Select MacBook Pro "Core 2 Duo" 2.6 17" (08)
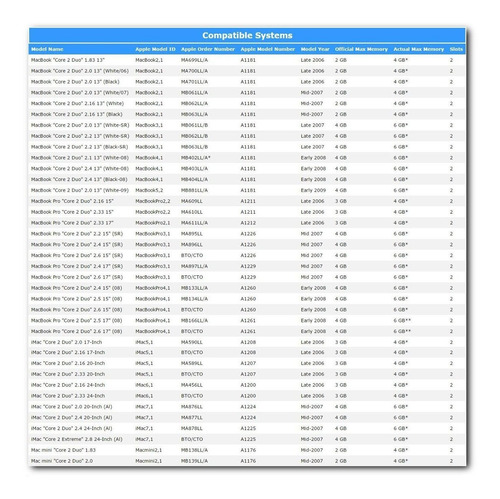Image resolution: width=500 pixels, height=499 pixels. [x=77, y=331]
